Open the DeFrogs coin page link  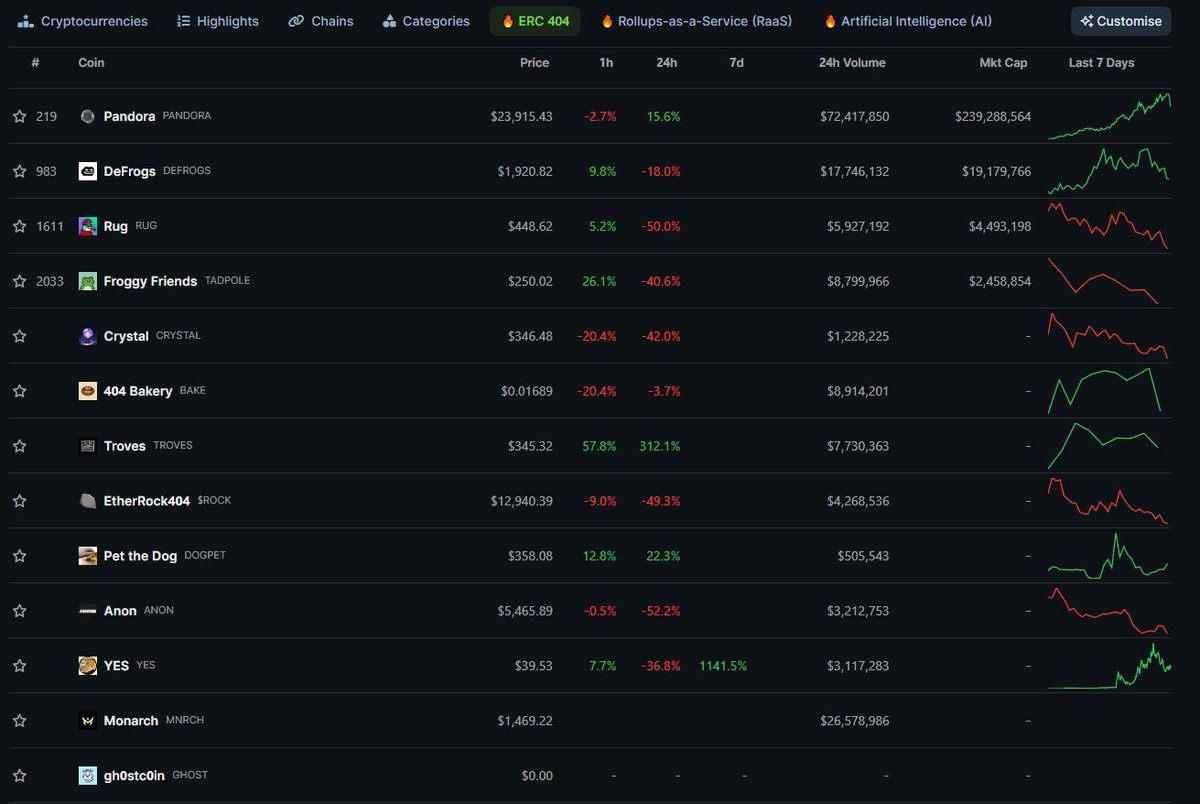coord(130,171)
